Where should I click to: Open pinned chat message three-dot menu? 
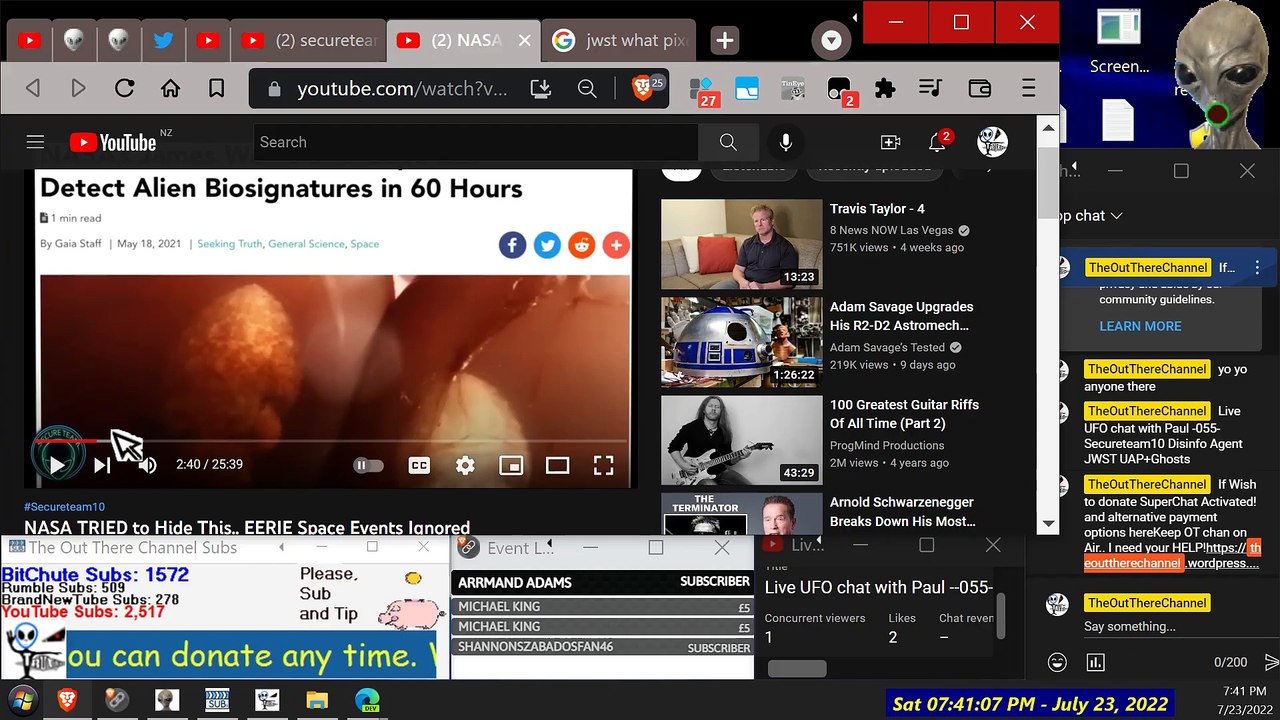click(x=1257, y=268)
